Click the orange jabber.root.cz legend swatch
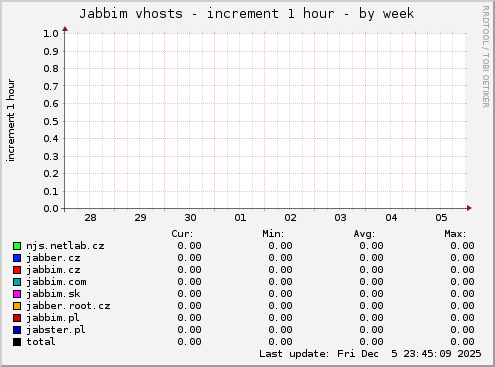495x367 pixels. (17, 306)
